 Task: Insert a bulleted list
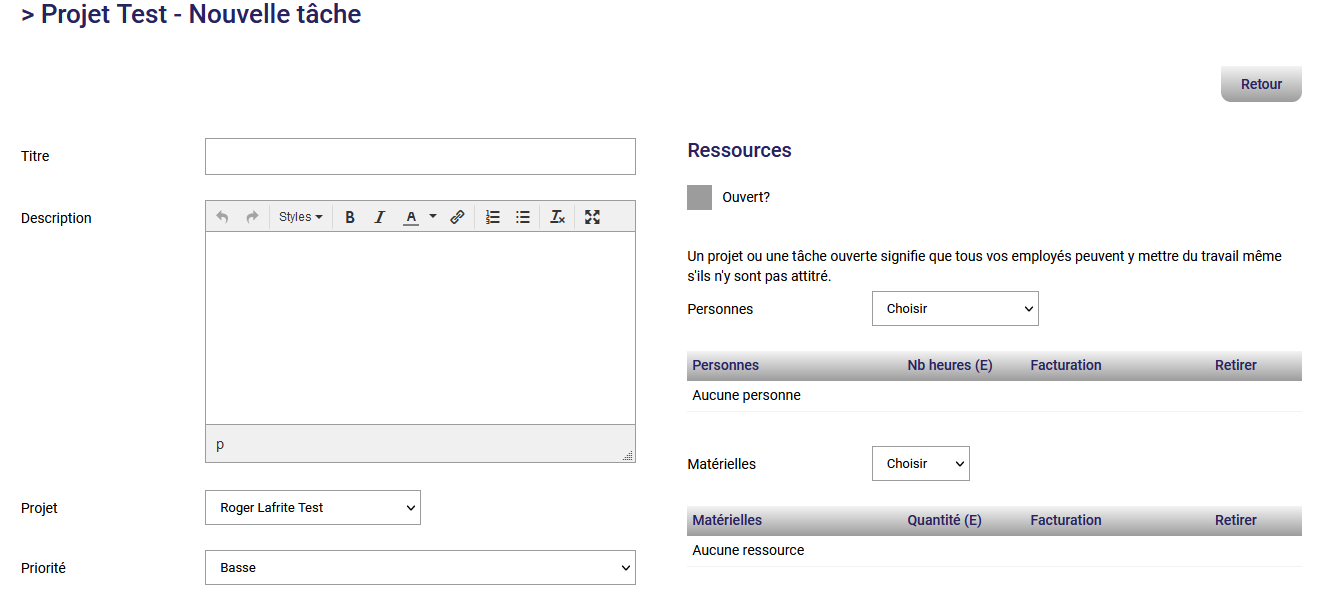(x=523, y=217)
